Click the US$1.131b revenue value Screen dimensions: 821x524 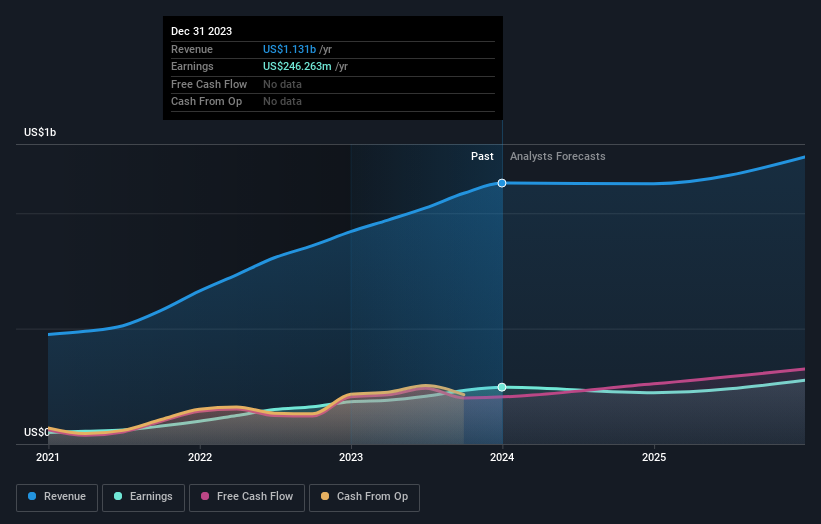tap(289, 49)
